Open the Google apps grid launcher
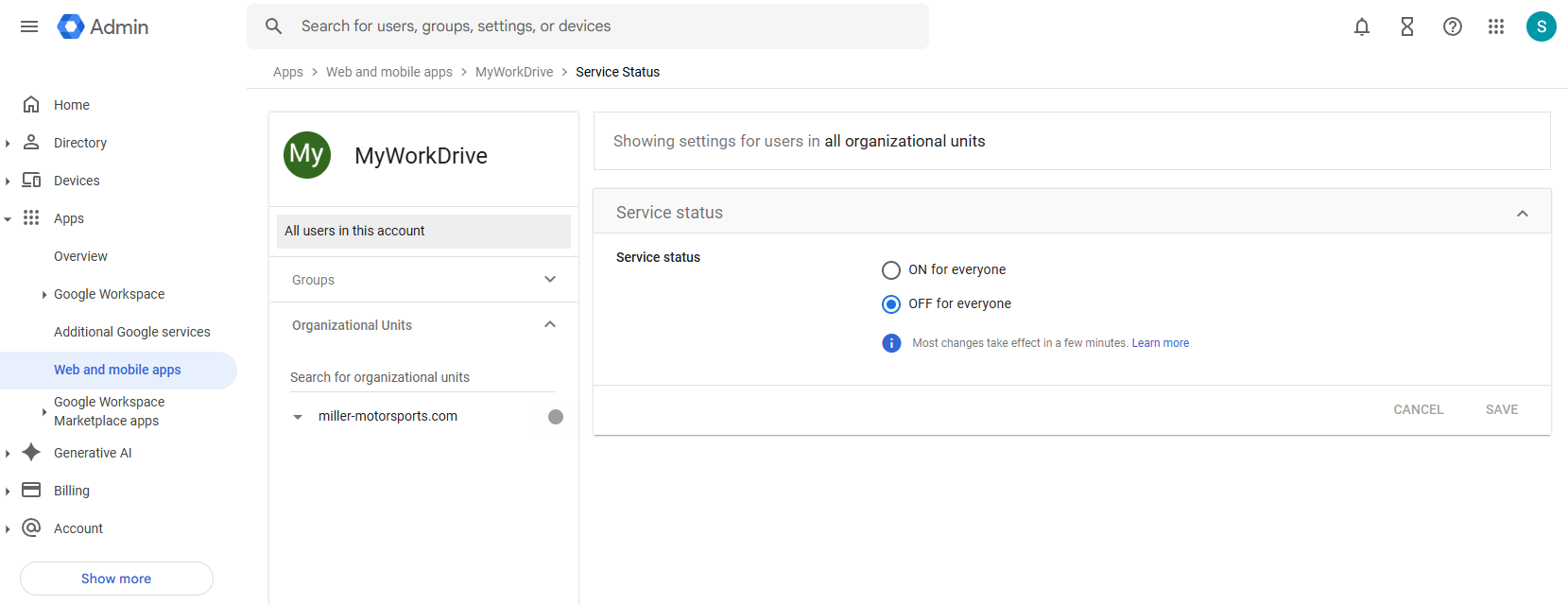 (x=1495, y=26)
